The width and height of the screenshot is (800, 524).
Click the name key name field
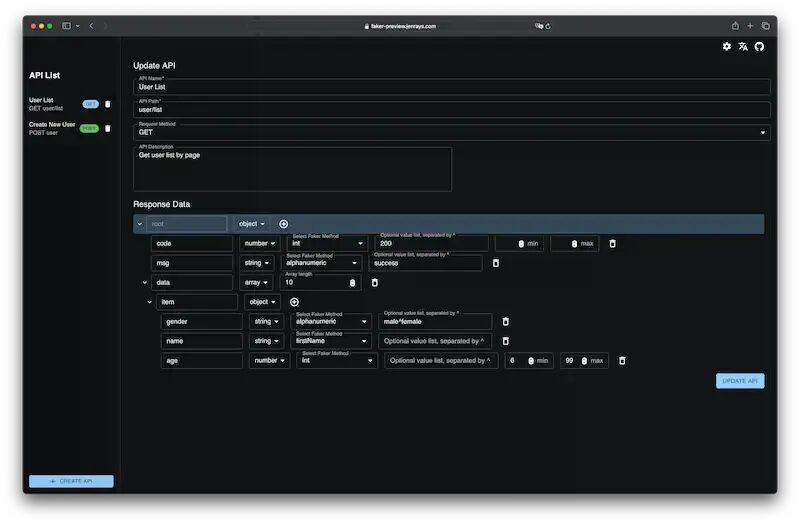point(202,341)
